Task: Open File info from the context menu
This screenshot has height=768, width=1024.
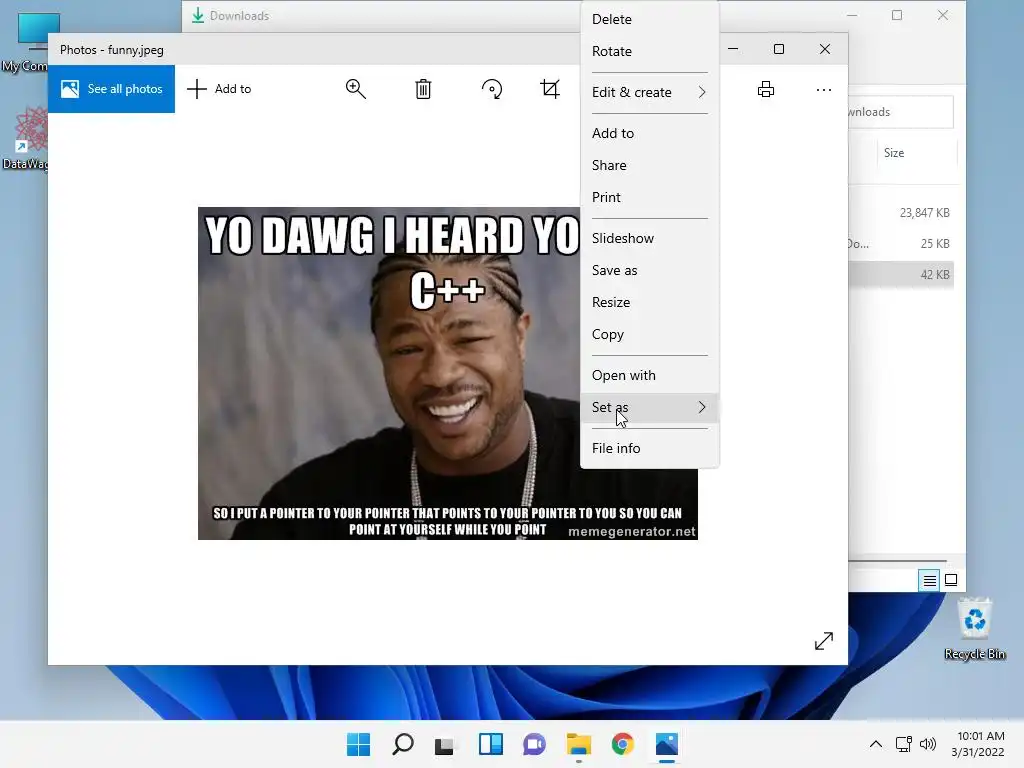Action: 649,449
